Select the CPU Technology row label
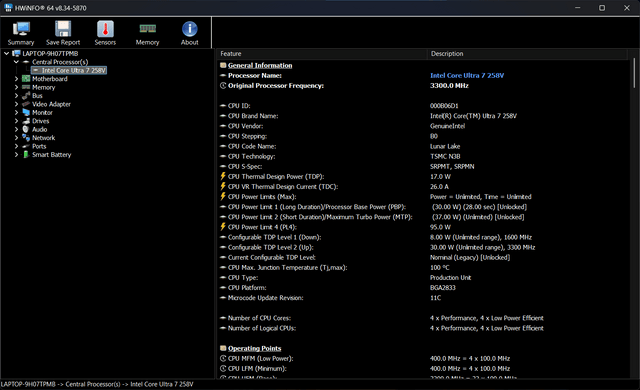 point(251,156)
